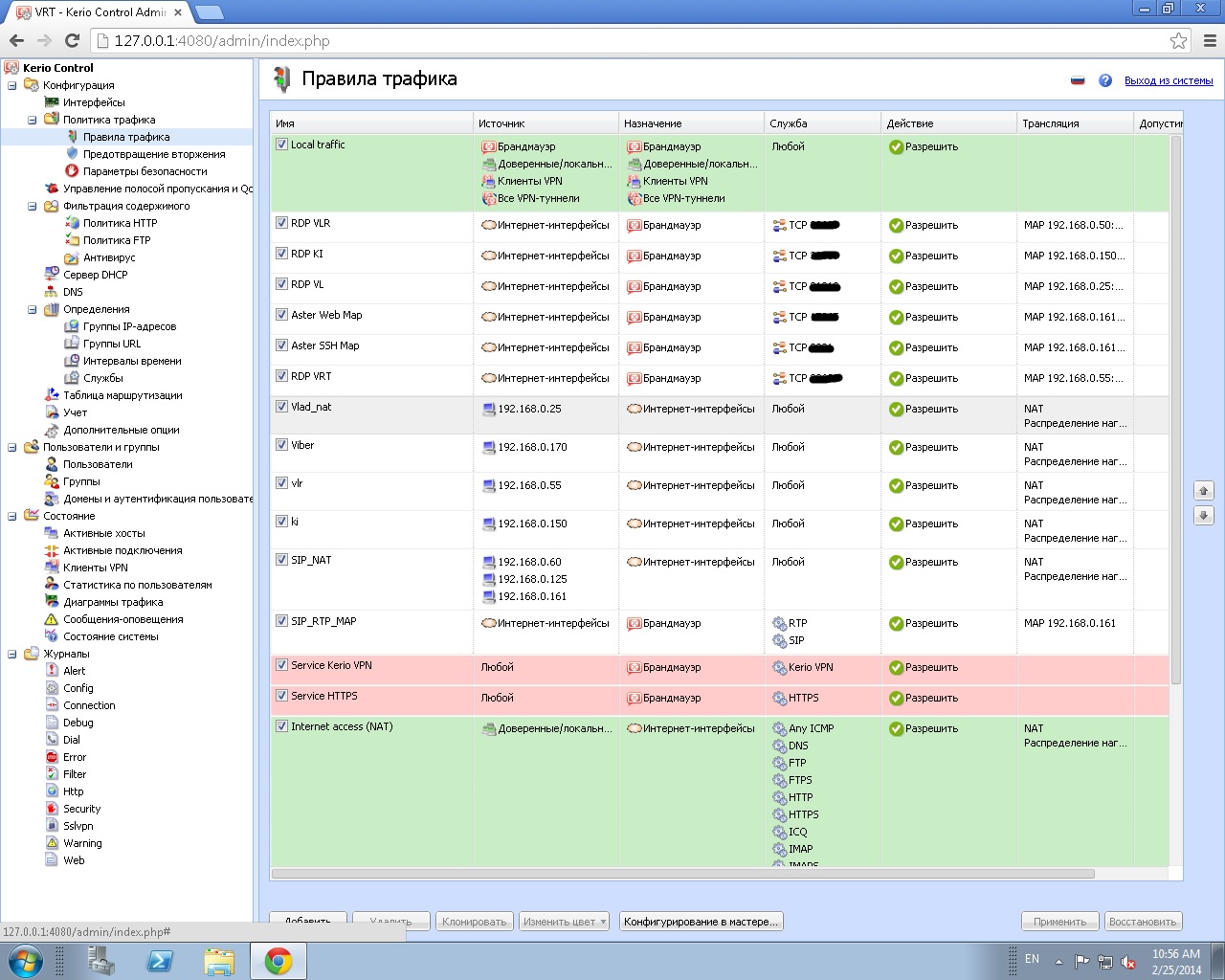Open the Изменить цвет dropdown

tap(565, 922)
